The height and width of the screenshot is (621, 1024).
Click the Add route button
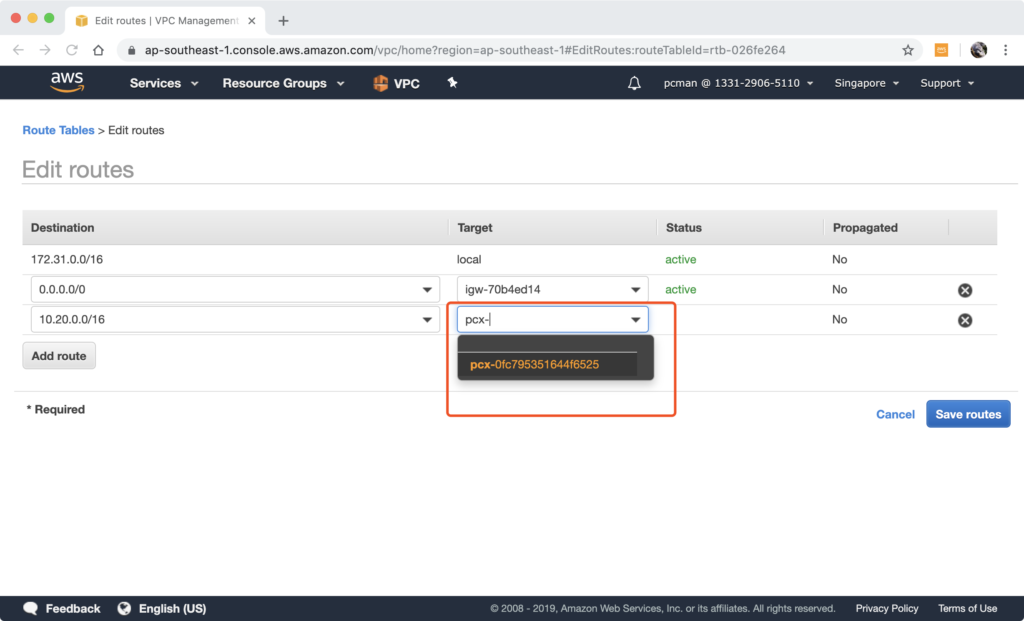(59, 356)
